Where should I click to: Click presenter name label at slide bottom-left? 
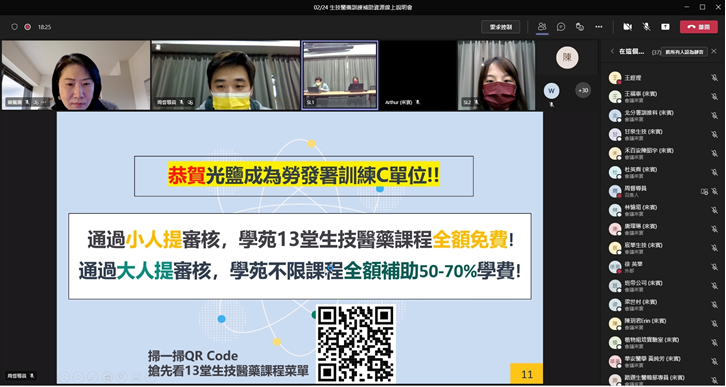pos(20,376)
